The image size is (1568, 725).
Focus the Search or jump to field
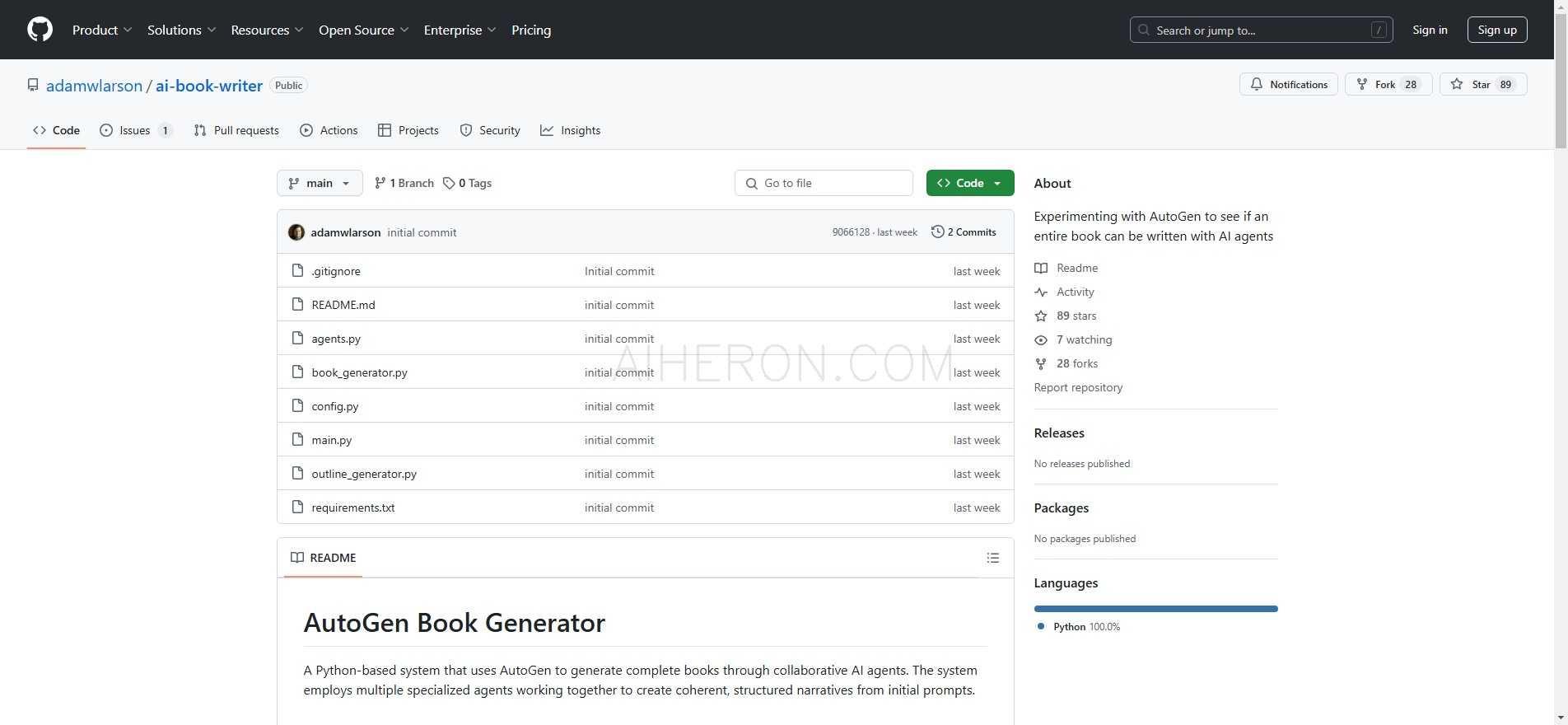coord(1261,30)
